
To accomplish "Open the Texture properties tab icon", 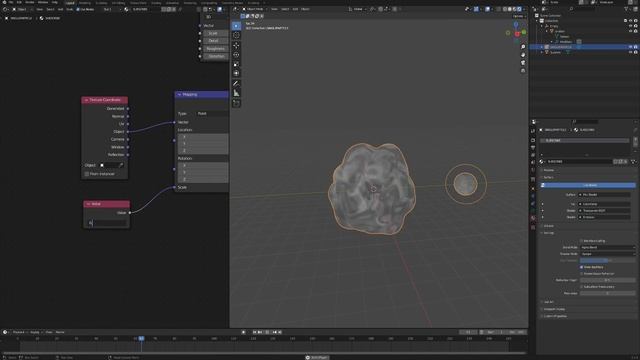I will [533, 227].
